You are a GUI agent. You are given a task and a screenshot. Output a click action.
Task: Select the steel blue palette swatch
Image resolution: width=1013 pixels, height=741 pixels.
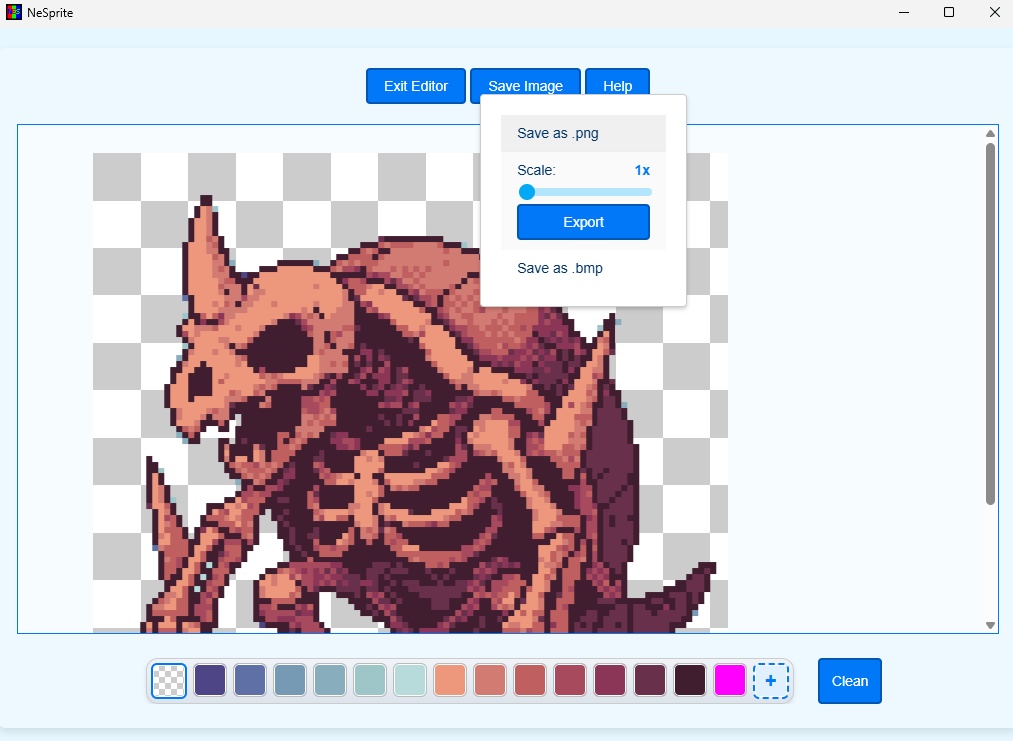click(290, 681)
